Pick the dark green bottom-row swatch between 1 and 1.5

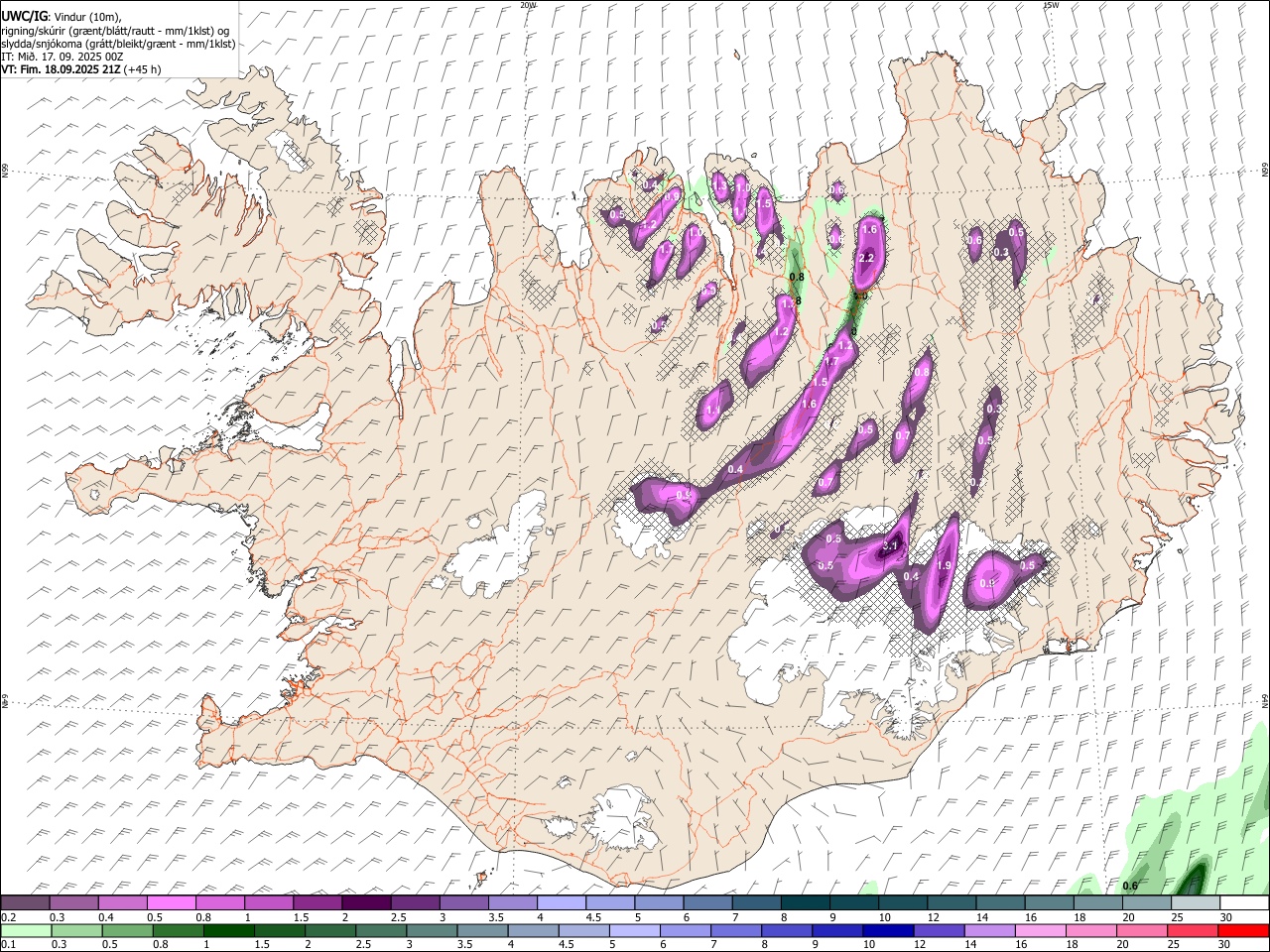228,930
